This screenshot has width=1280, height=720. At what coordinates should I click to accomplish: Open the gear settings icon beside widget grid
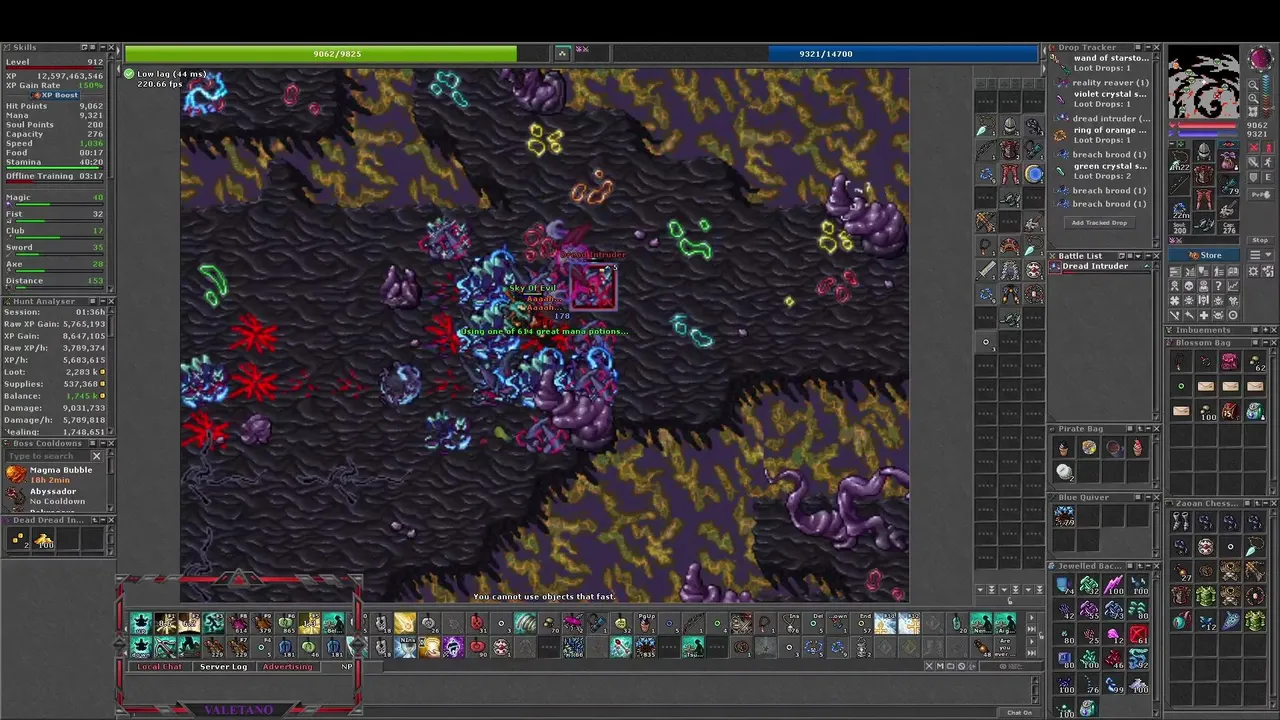pyautogui.click(x=1253, y=272)
